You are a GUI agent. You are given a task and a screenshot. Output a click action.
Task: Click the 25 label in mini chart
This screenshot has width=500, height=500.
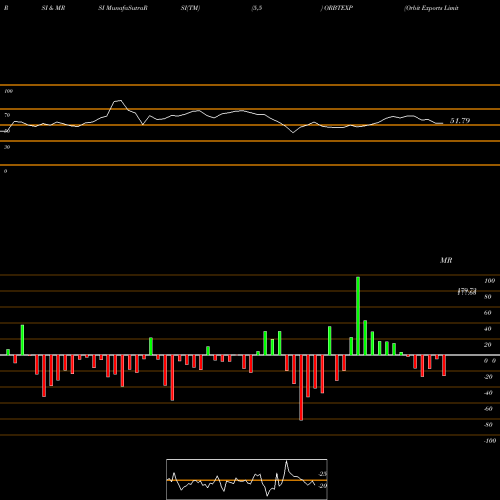(x=323, y=474)
